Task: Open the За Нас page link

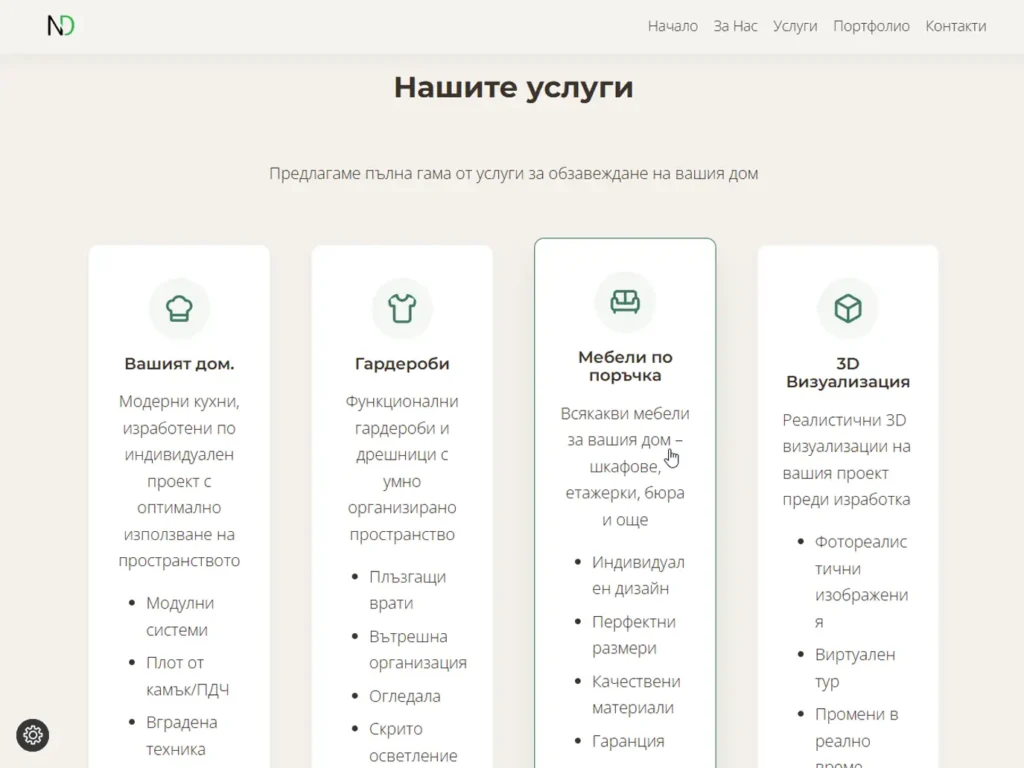Action: click(x=735, y=26)
